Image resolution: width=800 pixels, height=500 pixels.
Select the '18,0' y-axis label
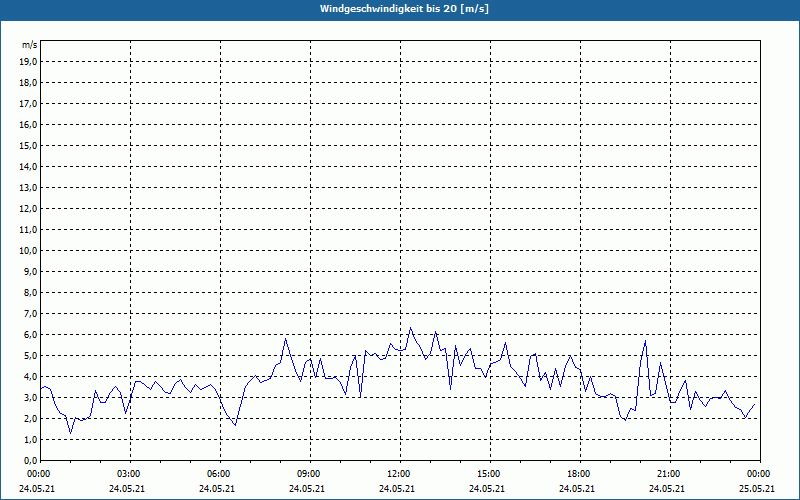pos(29,83)
